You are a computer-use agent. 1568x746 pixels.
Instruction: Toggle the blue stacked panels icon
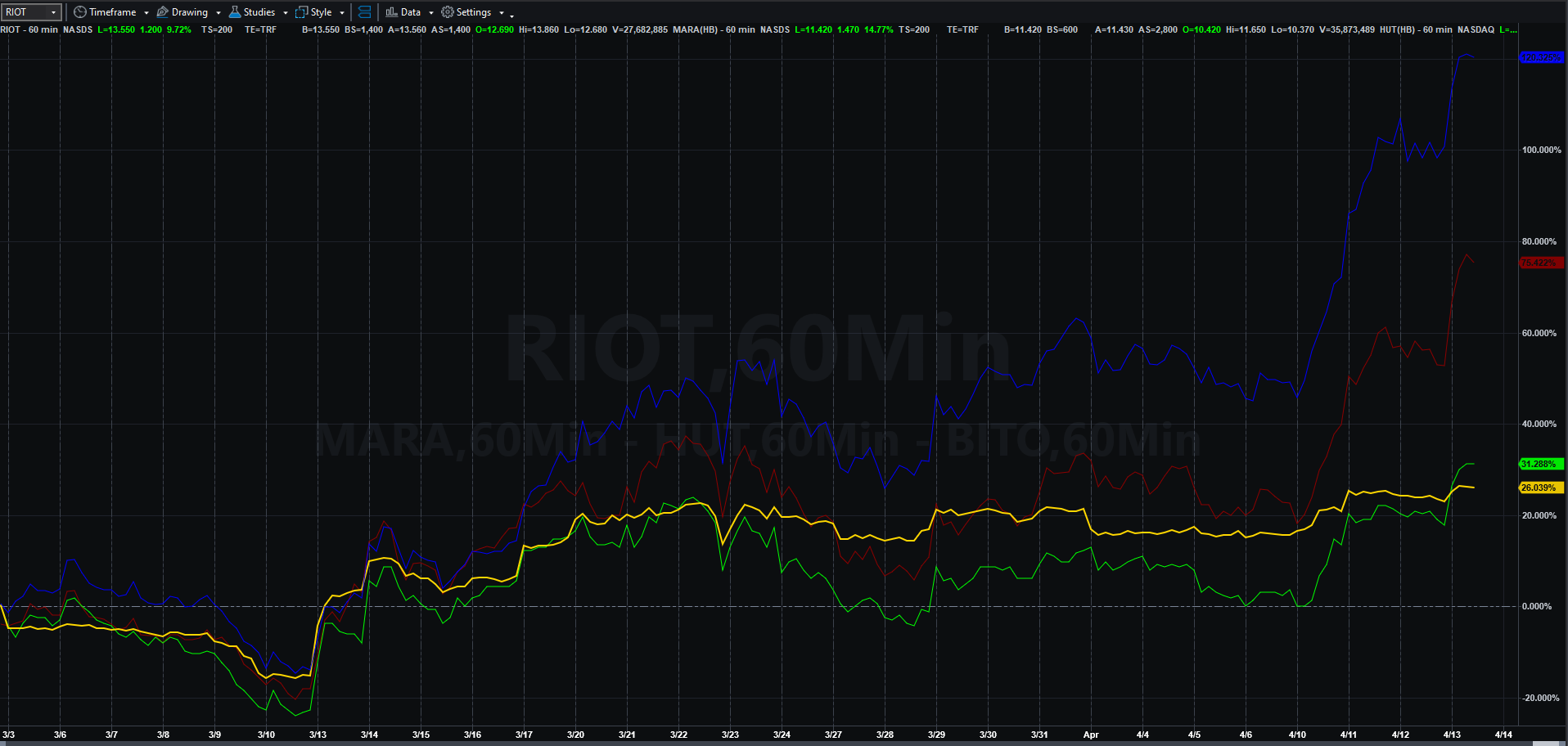365,12
